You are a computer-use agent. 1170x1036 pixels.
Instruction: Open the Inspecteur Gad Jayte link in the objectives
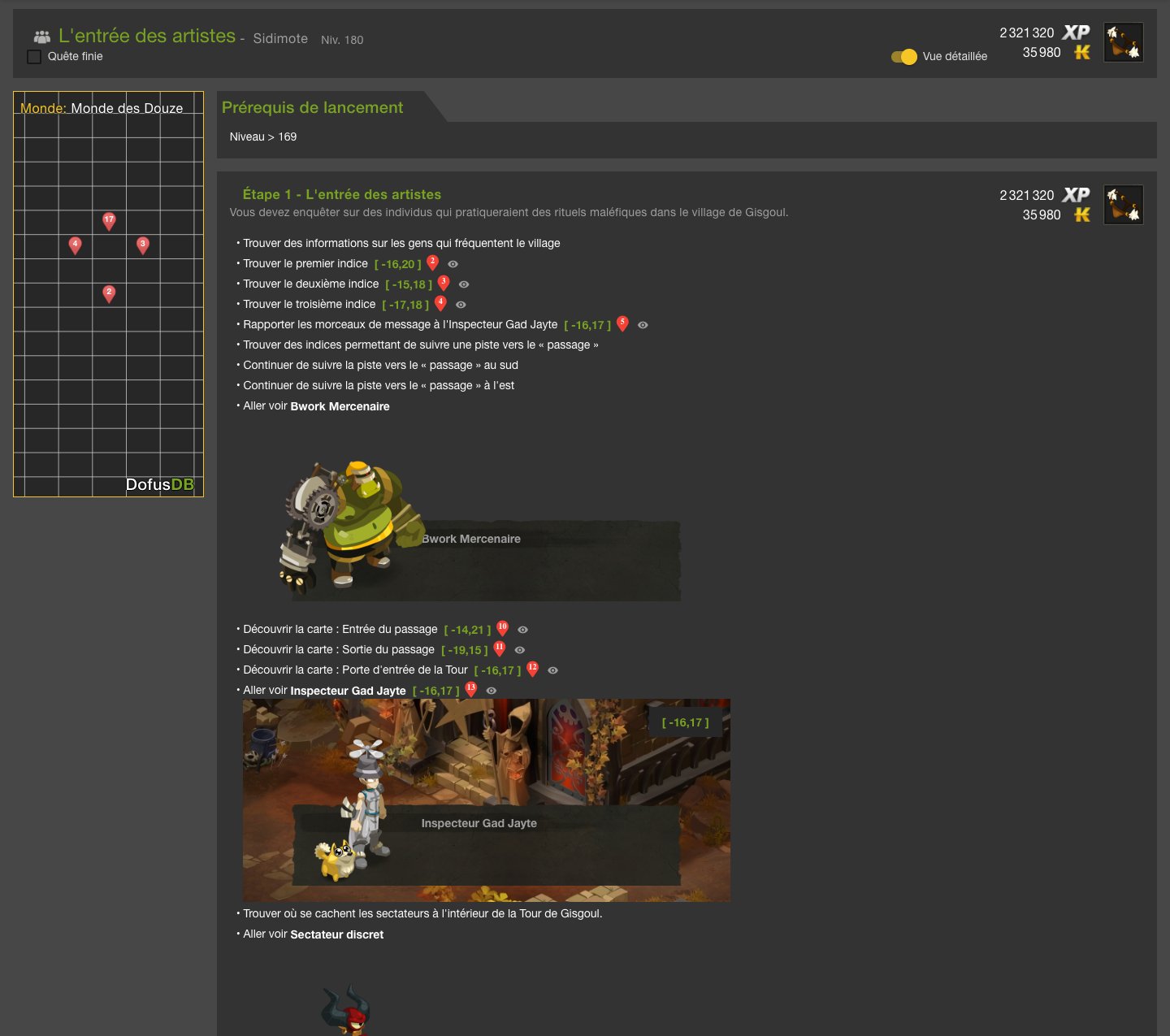coord(348,691)
